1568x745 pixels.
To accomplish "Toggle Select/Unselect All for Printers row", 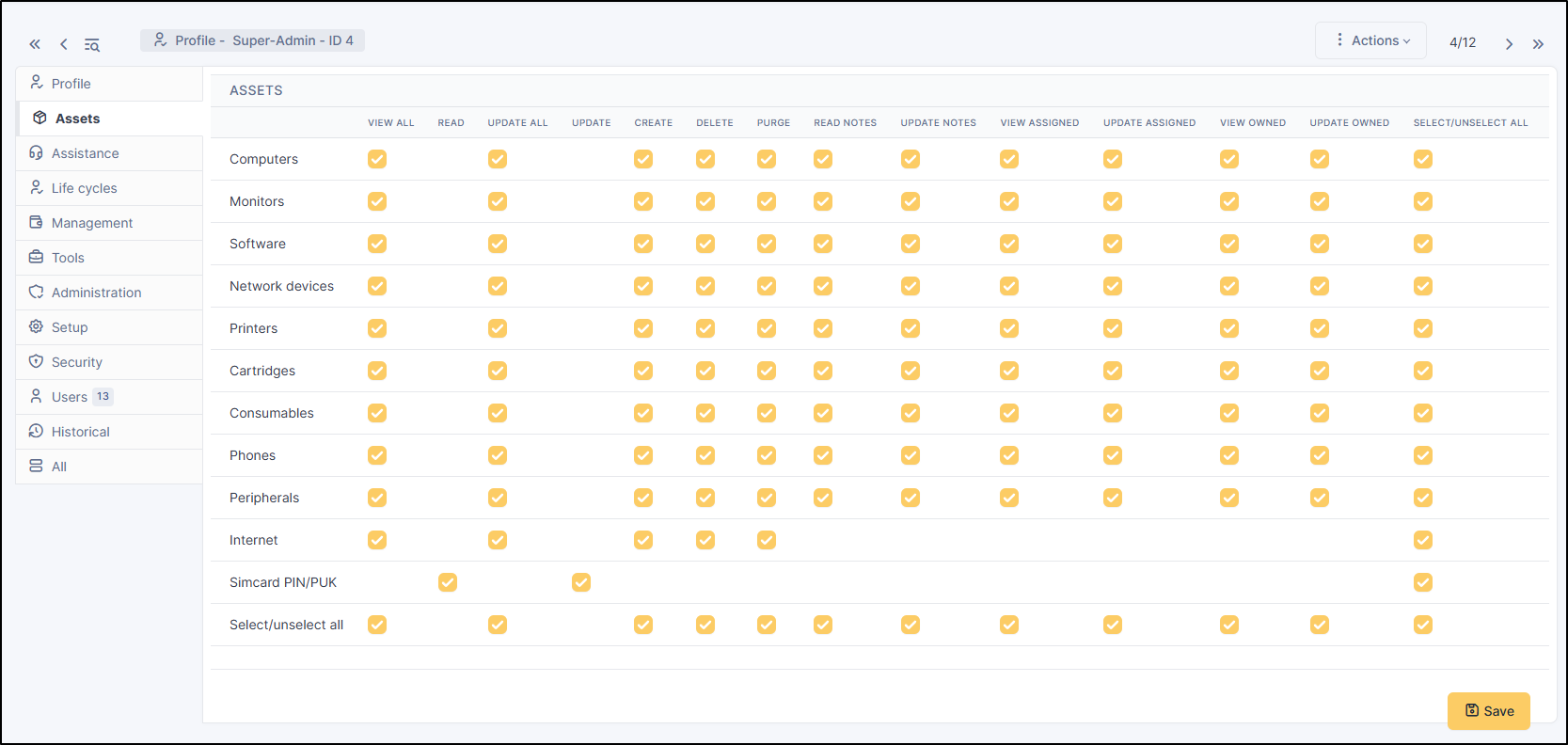I will coord(1423,328).
